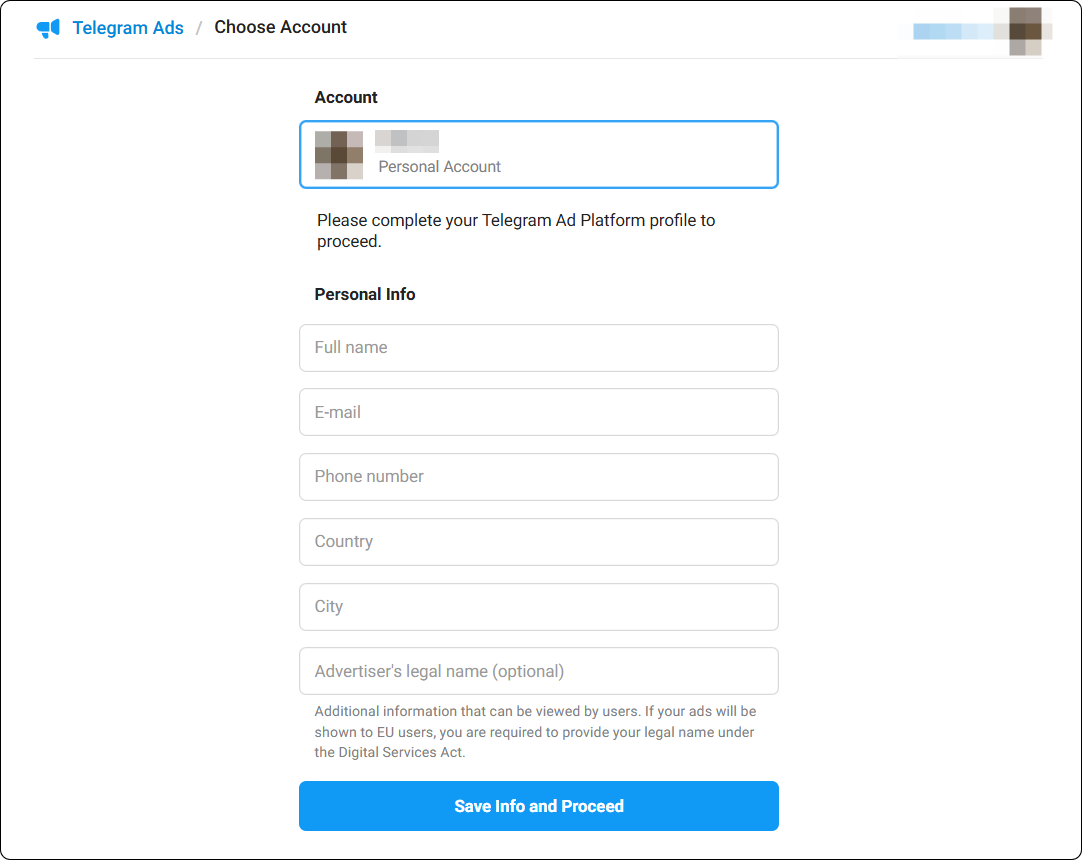
Task: Click the Phone number input field
Action: coord(539,477)
